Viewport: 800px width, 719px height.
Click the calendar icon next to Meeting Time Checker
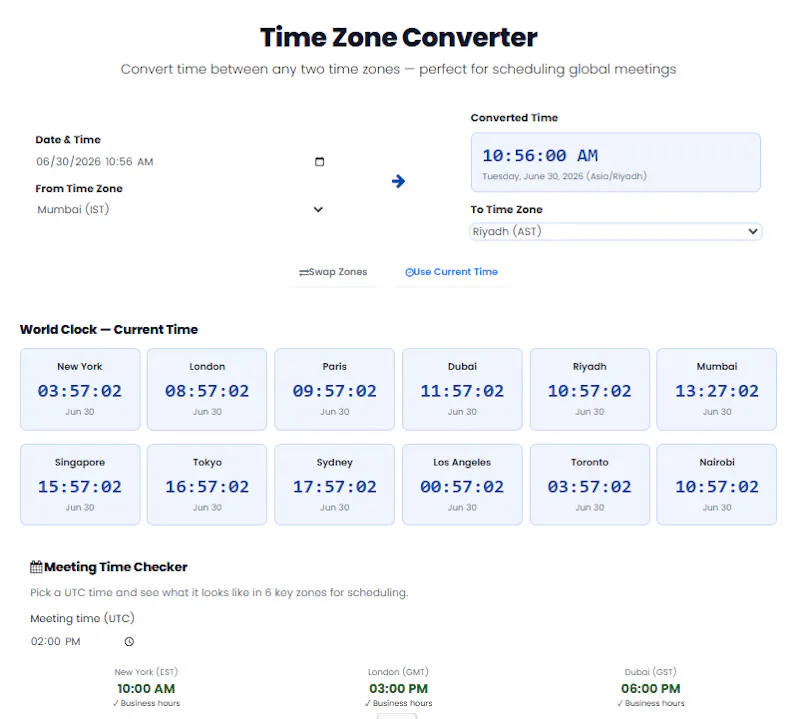point(36,567)
